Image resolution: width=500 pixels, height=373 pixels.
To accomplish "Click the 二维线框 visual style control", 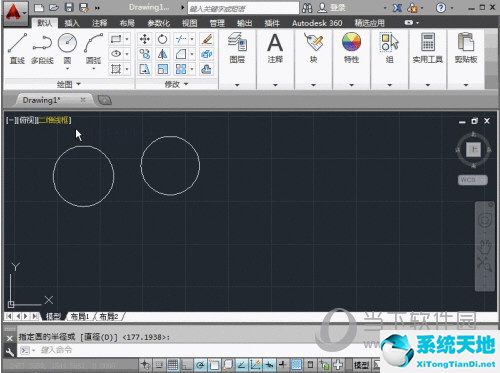I will pos(54,120).
